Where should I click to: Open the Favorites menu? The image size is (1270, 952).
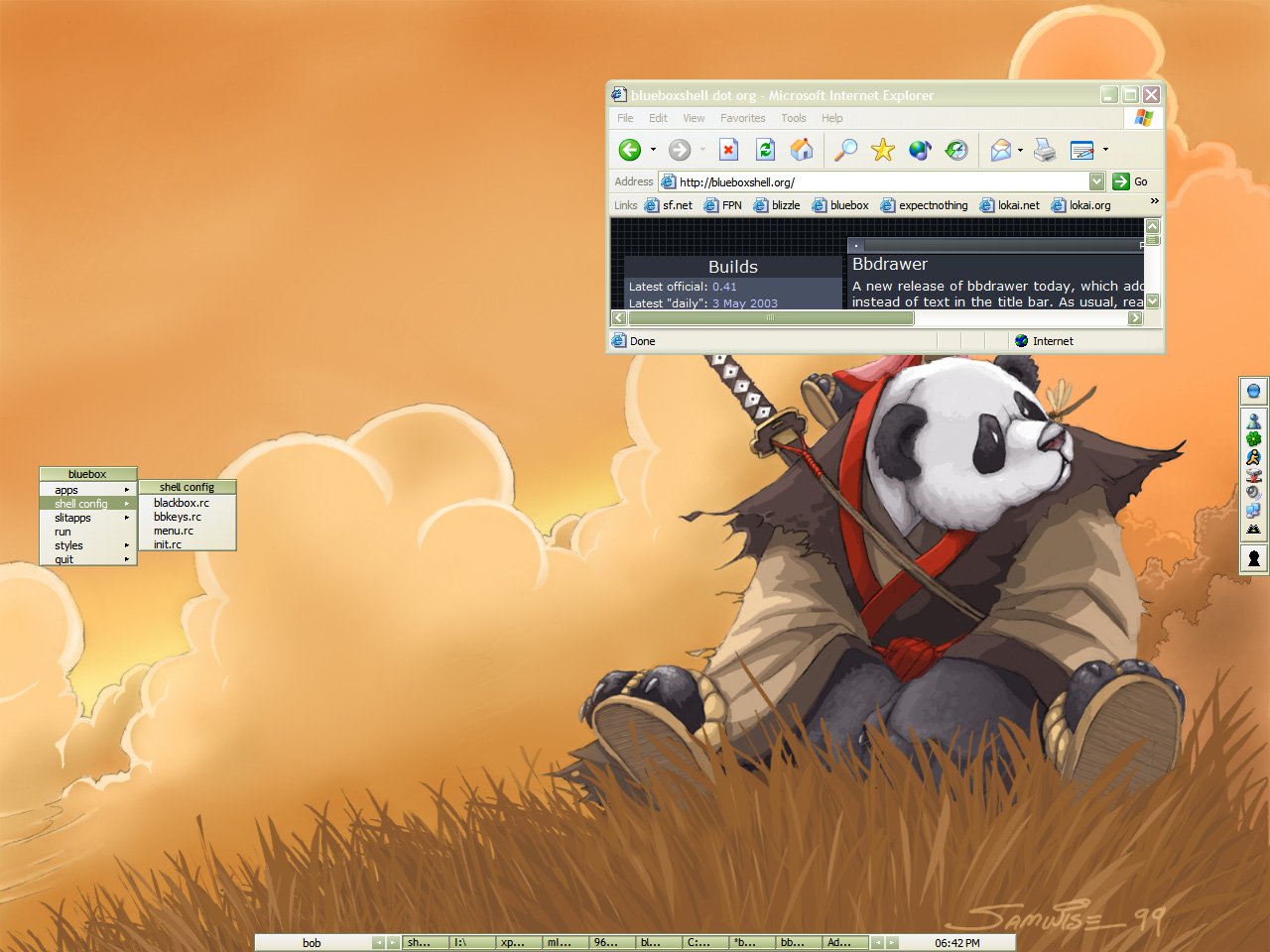click(743, 118)
